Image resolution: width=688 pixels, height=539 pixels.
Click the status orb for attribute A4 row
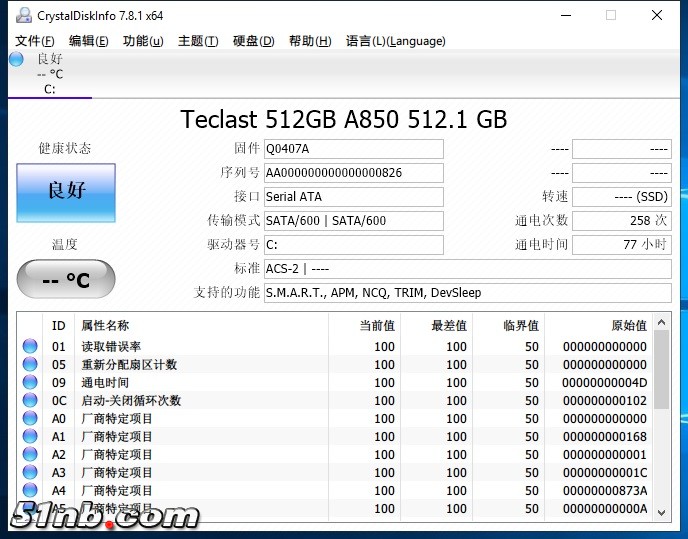click(30, 491)
